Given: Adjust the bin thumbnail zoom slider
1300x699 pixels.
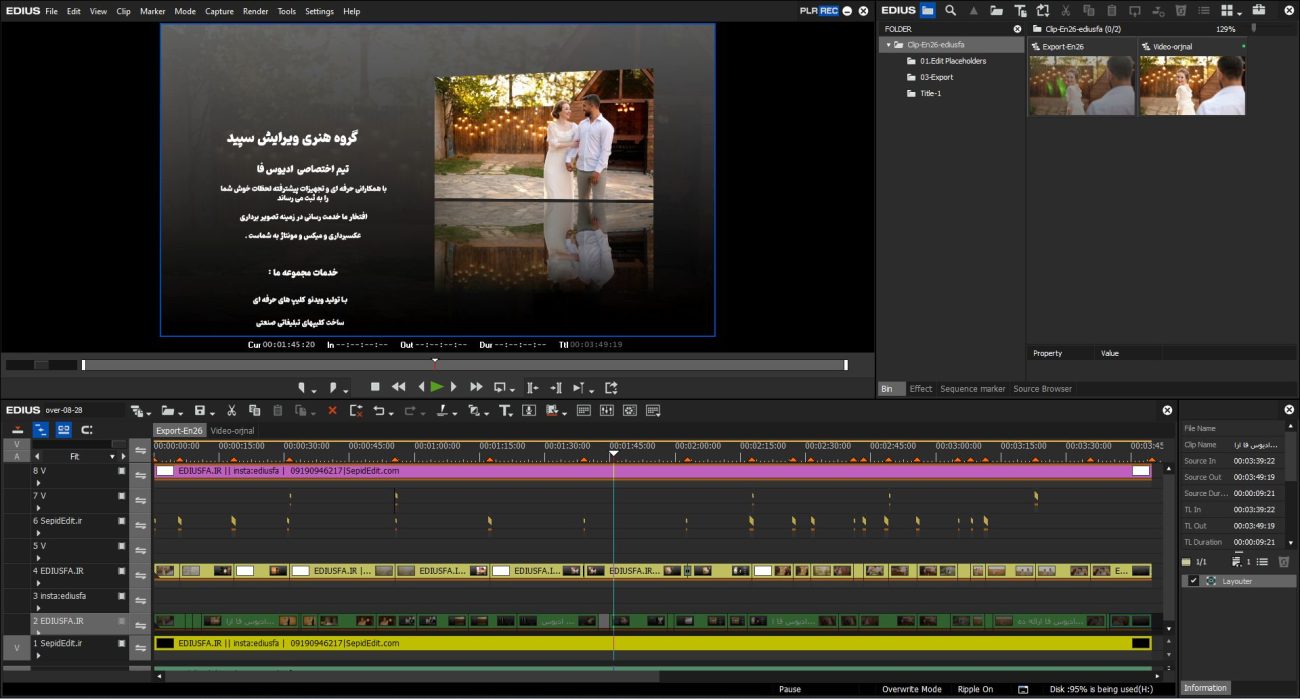Looking at the screenshot, I should tap(1253, 29).
